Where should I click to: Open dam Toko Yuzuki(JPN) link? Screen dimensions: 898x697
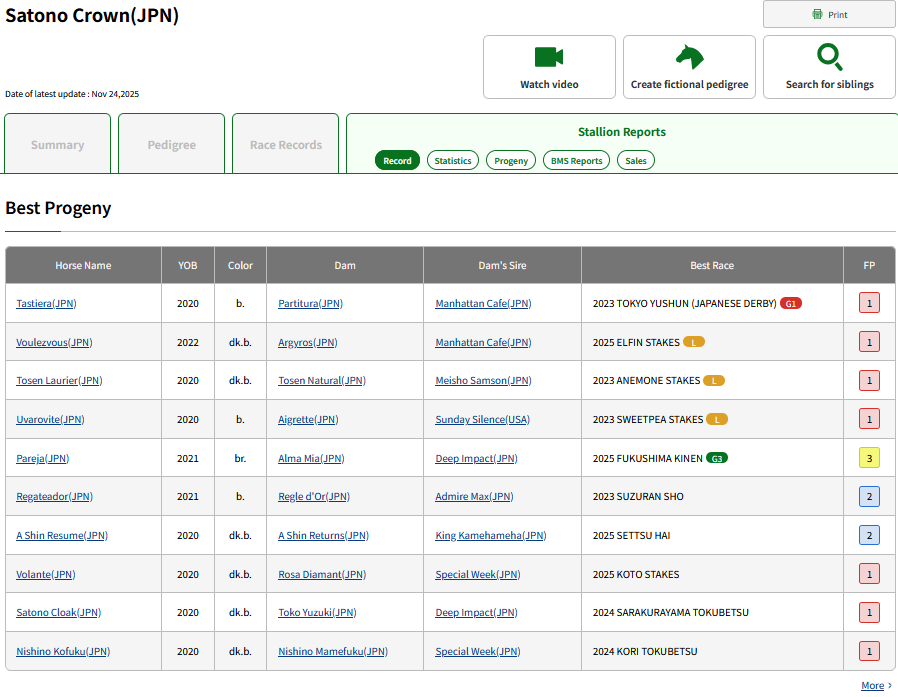(x=317, y=613)
